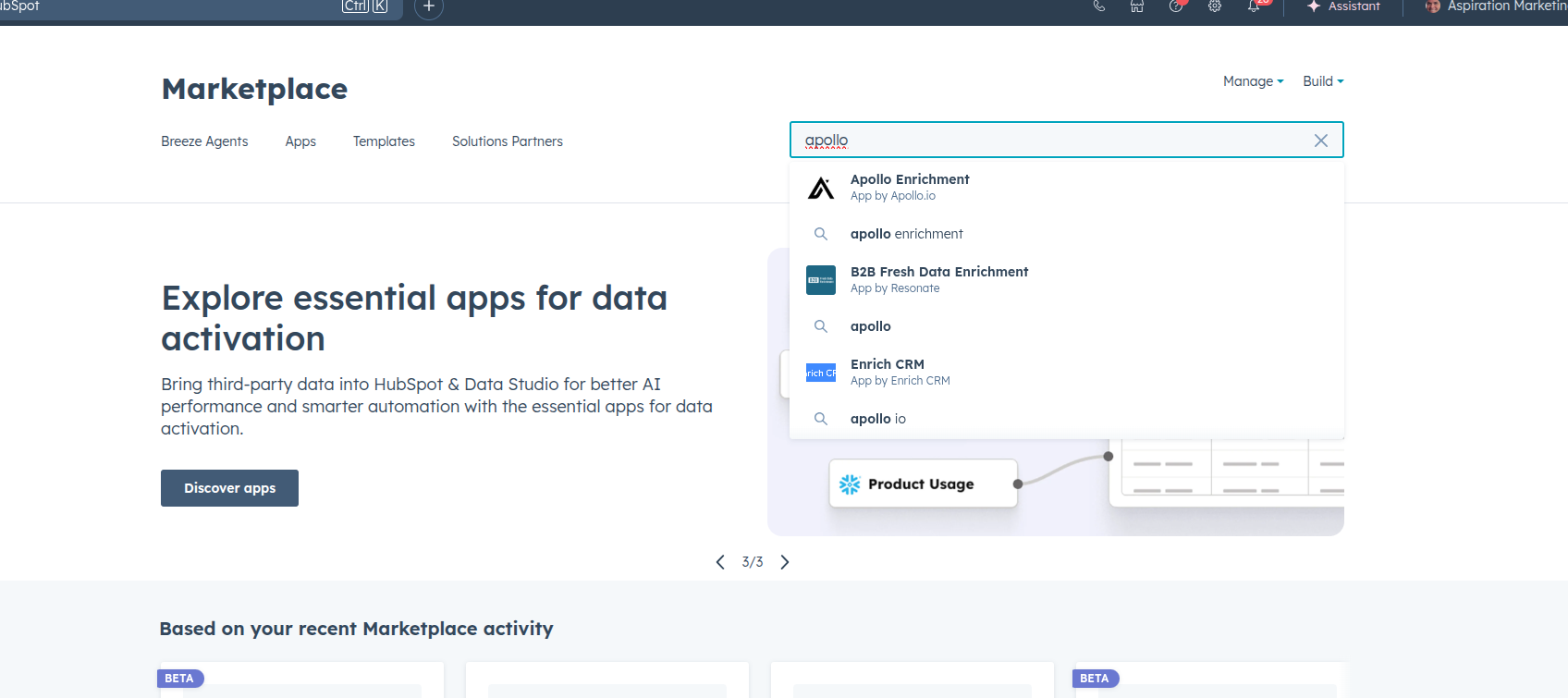The image size is (1568, 698).
Task: Select the B2B Fresh Data Enrichment result
Action: tap(1067, 280)
